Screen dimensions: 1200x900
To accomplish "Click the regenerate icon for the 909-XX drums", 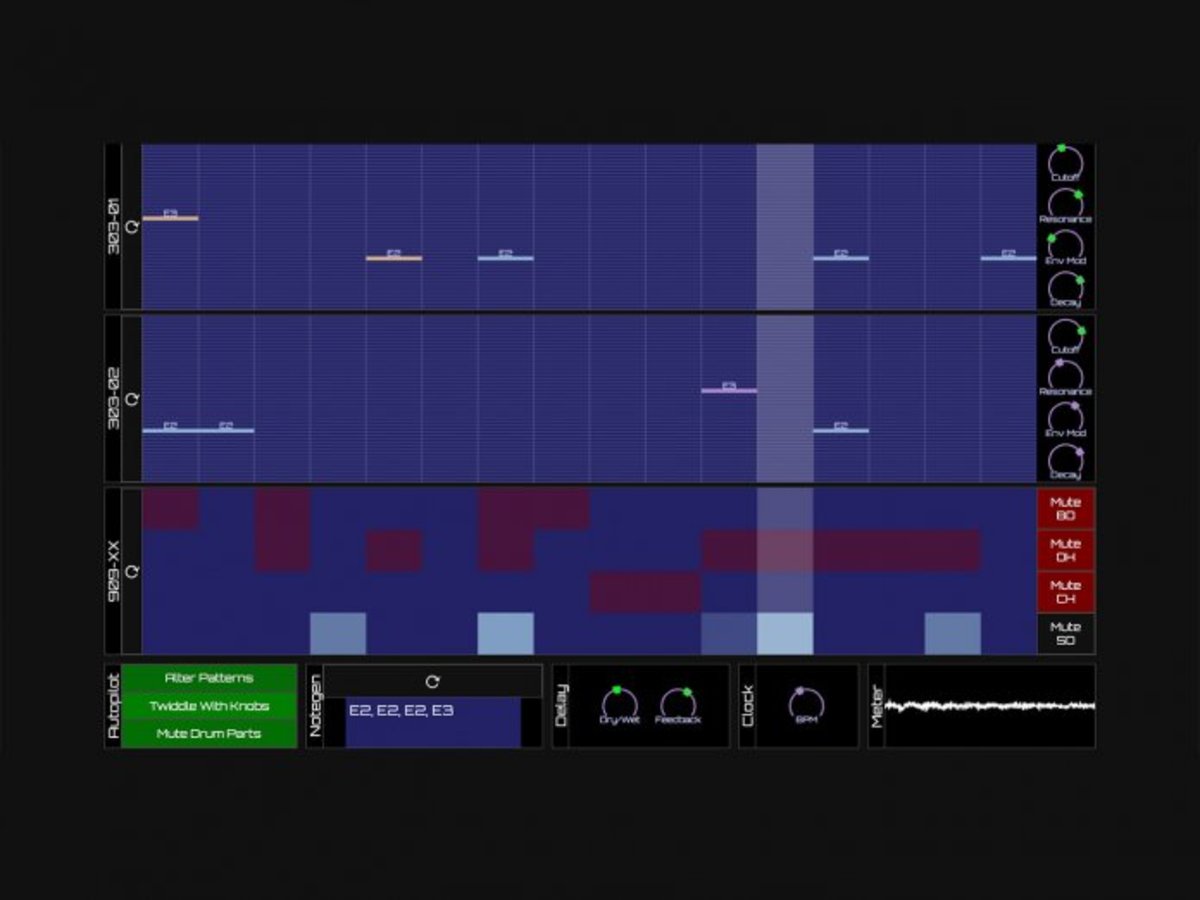I will [x=131, y=571].
